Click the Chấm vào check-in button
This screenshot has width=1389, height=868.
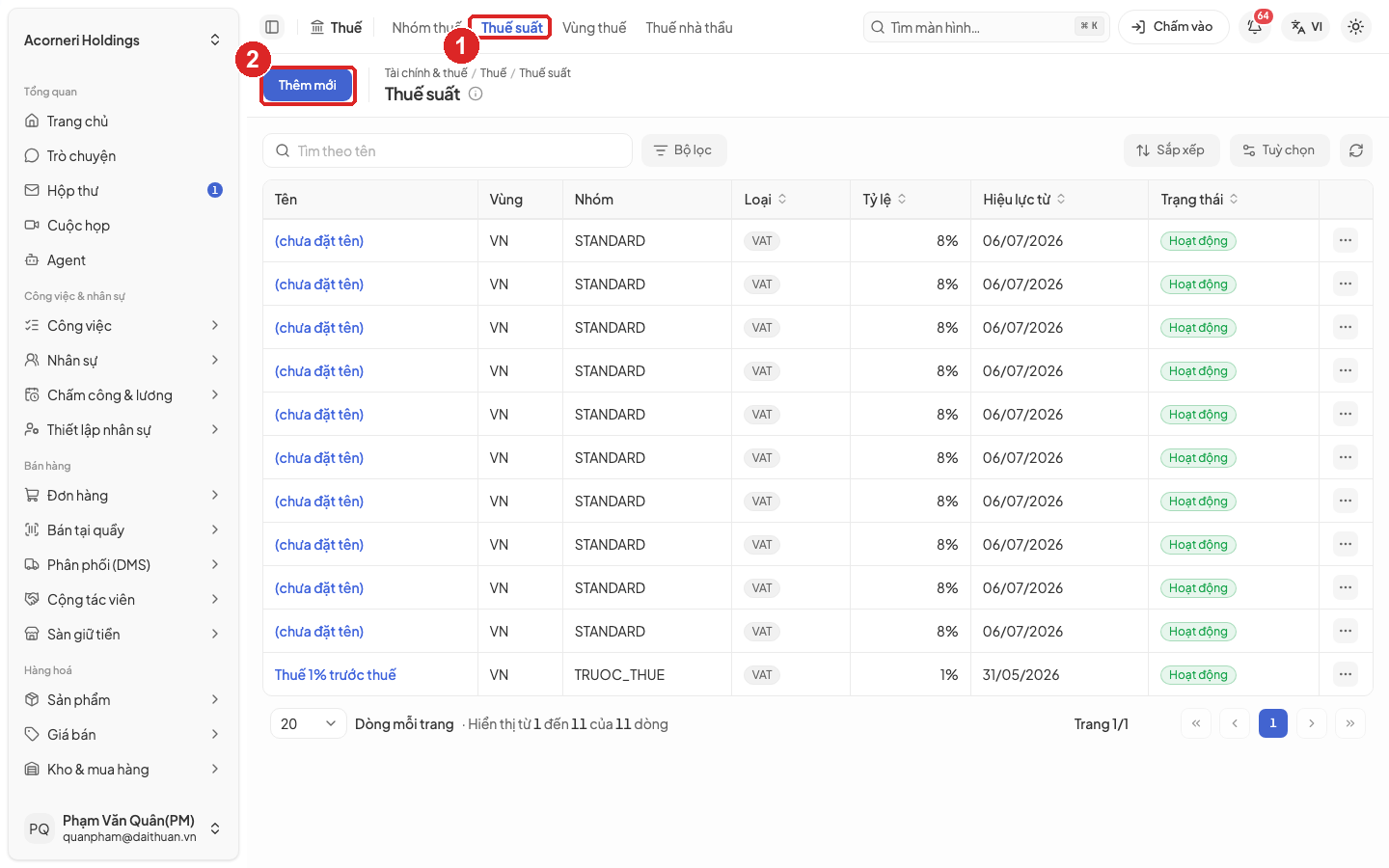coord(1173,27)
